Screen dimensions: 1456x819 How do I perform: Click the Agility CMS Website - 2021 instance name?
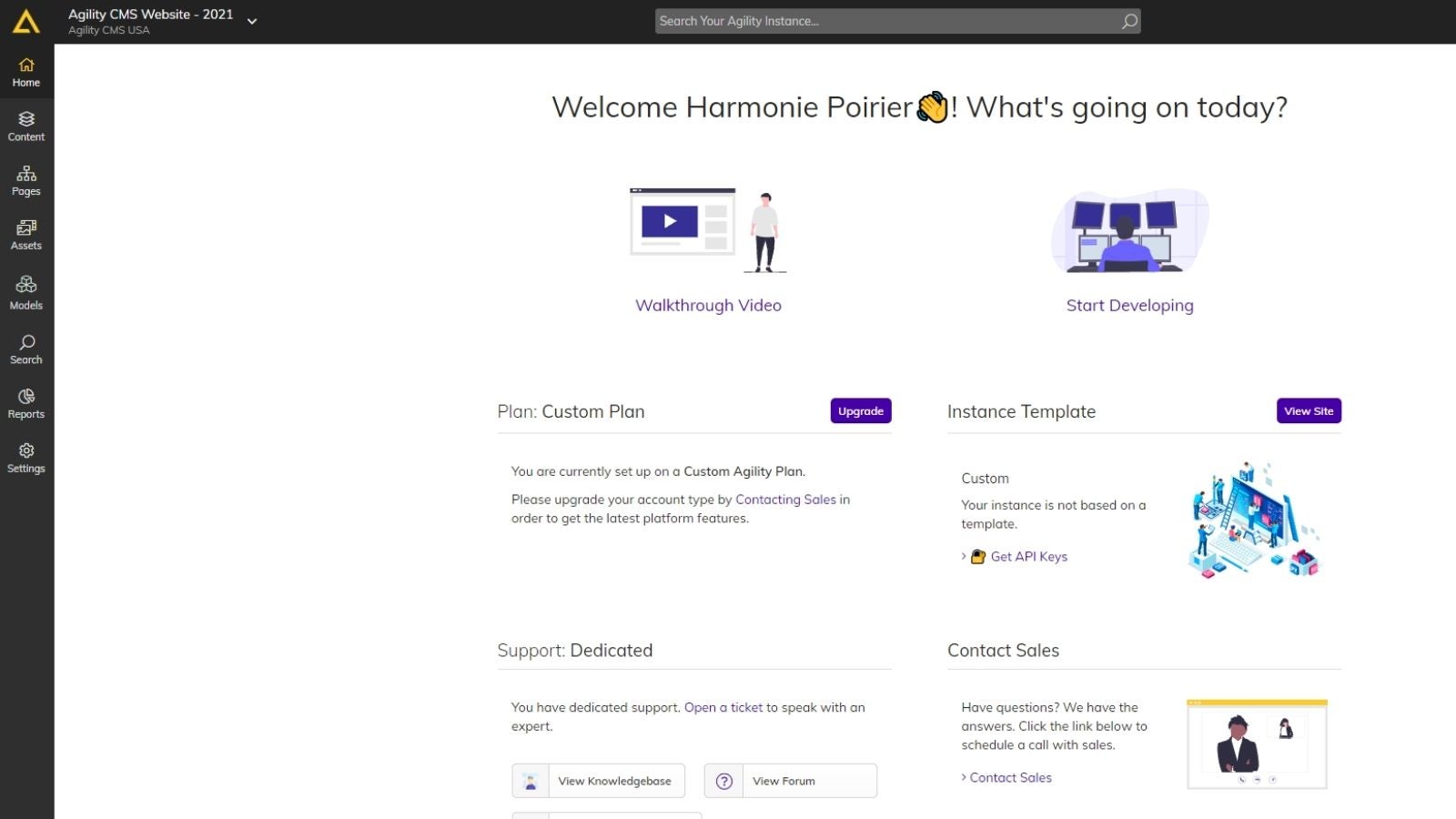[151, 15]
